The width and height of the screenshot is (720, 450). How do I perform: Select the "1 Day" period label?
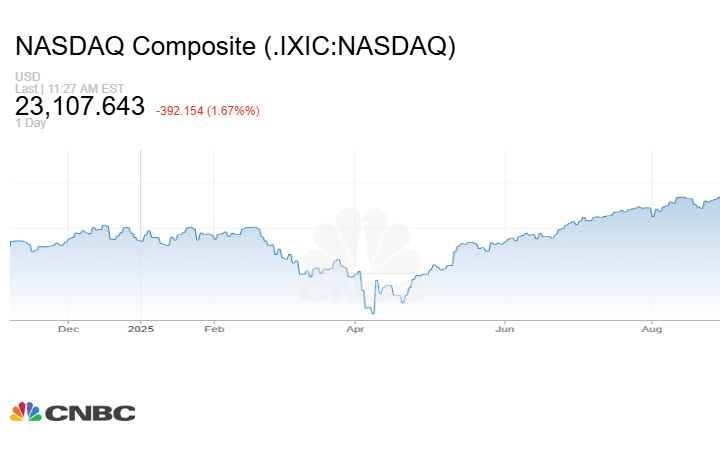[x=31, y=124]
